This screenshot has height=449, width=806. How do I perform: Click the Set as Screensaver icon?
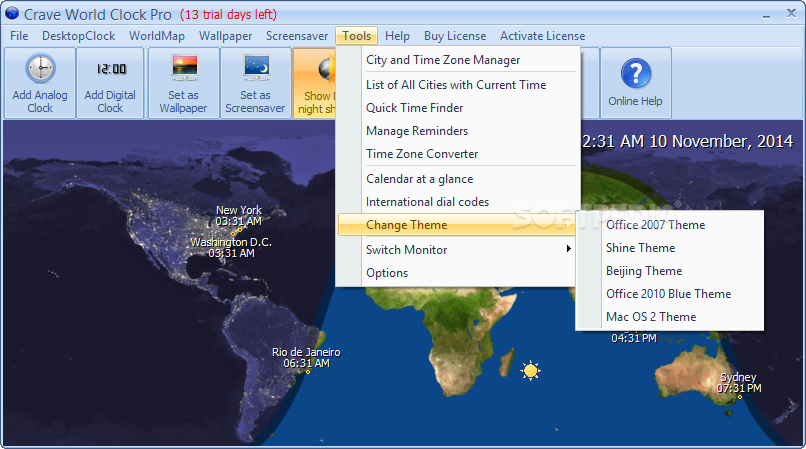[256, 68]
